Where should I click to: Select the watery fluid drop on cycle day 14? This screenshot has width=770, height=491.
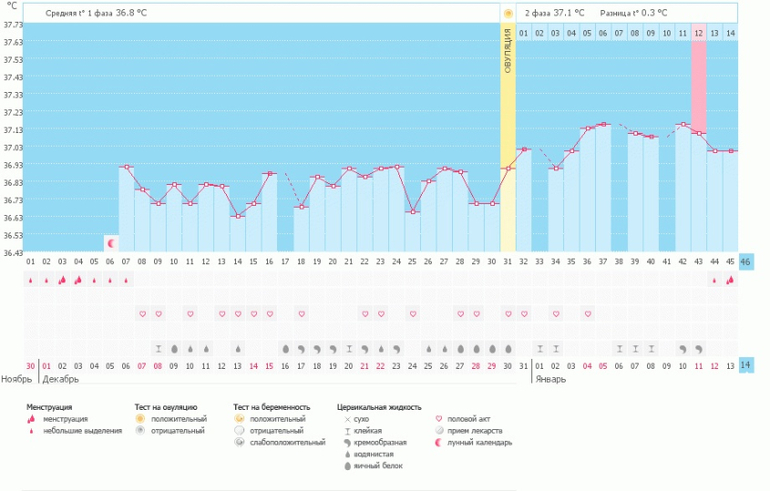[x=238, y=349]
